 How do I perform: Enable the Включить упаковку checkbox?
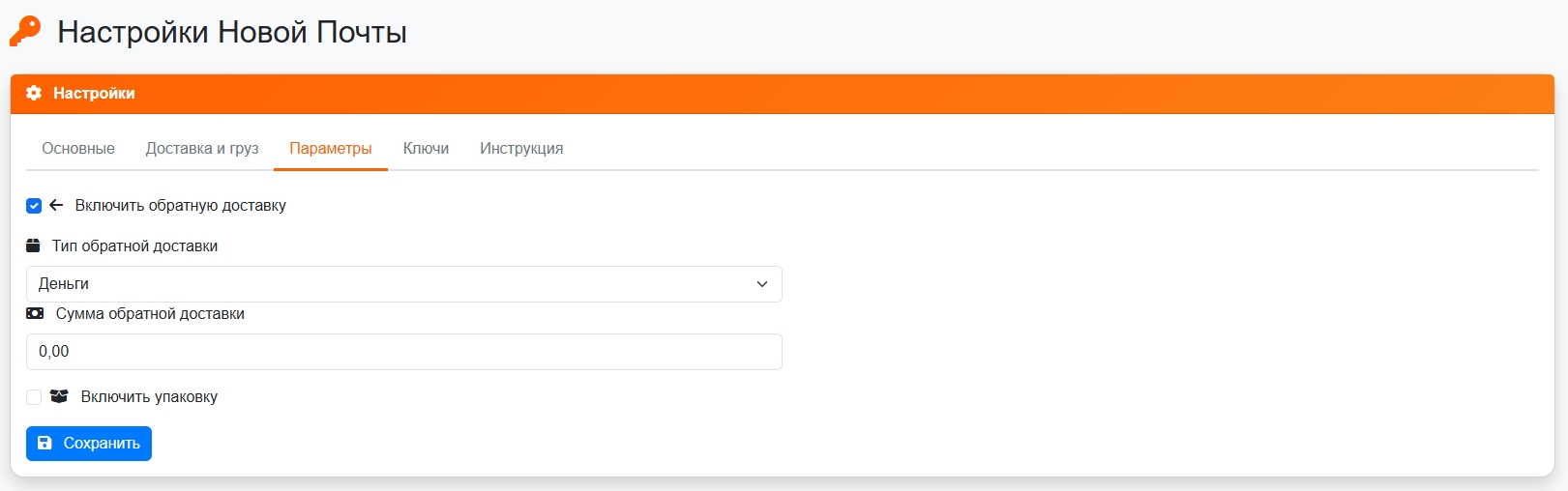pyautogui.click(x=34, y=397)
